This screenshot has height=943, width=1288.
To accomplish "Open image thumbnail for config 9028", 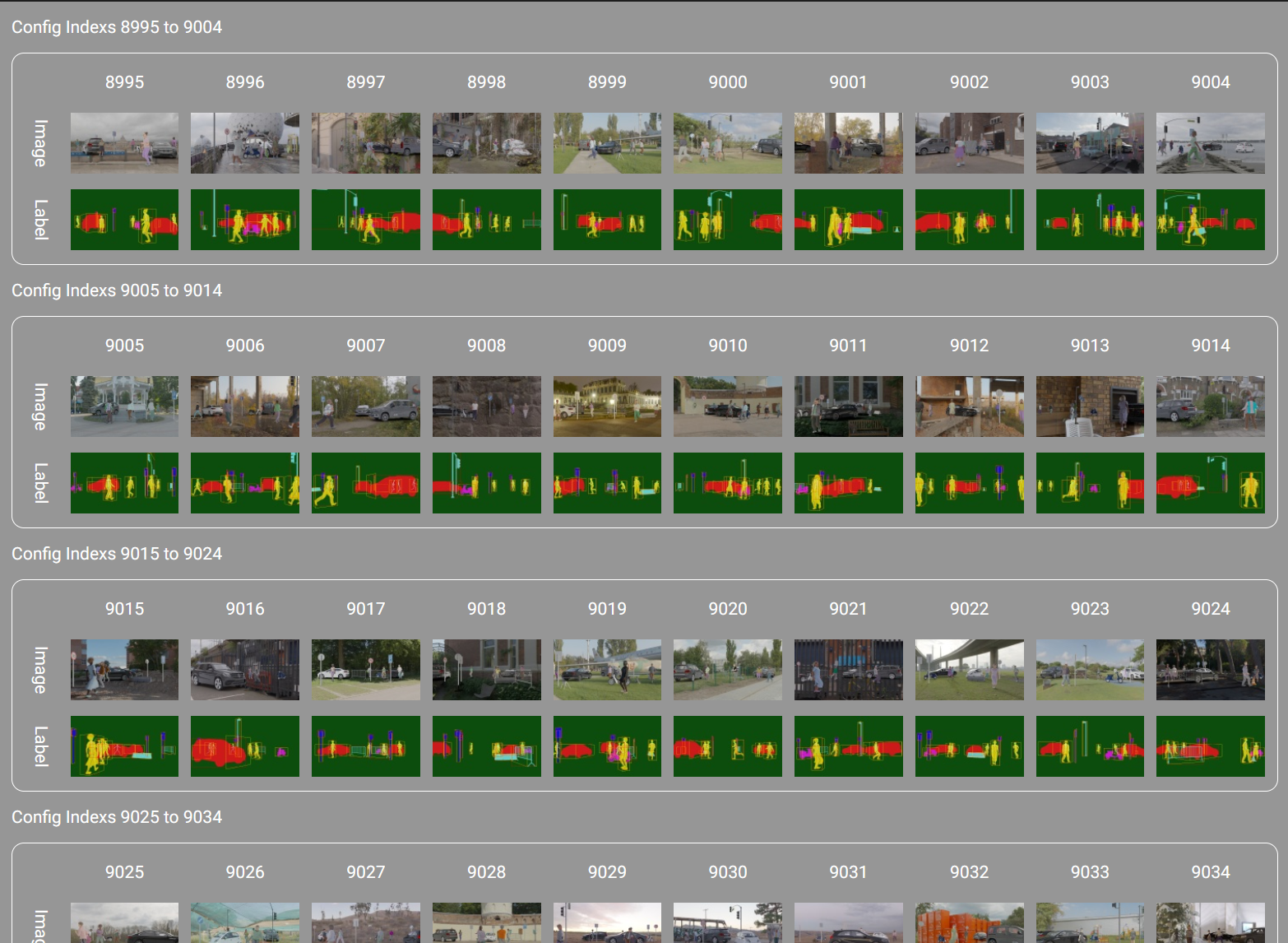I will point(487,923).
